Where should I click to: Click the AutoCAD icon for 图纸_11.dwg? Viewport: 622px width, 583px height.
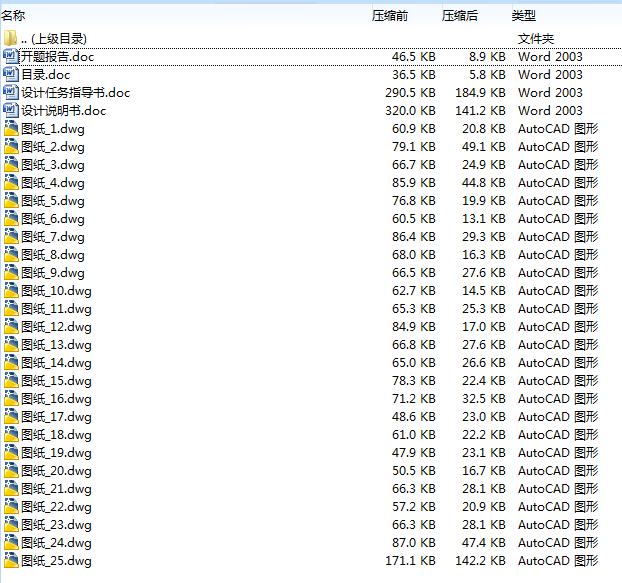[x=11, y=309]
